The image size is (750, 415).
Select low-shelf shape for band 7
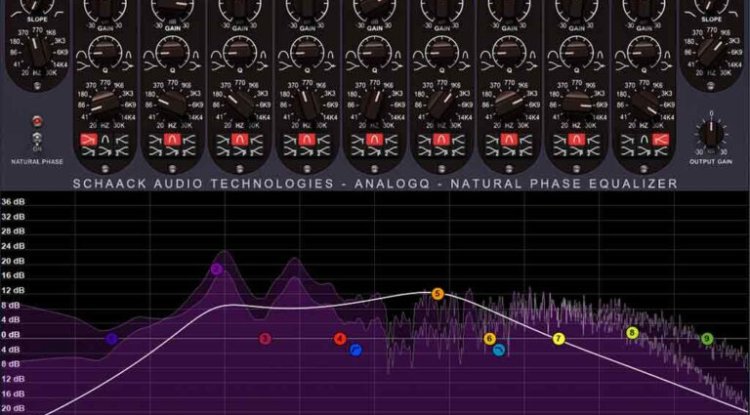pyautogui.click(x=492, y=140)
